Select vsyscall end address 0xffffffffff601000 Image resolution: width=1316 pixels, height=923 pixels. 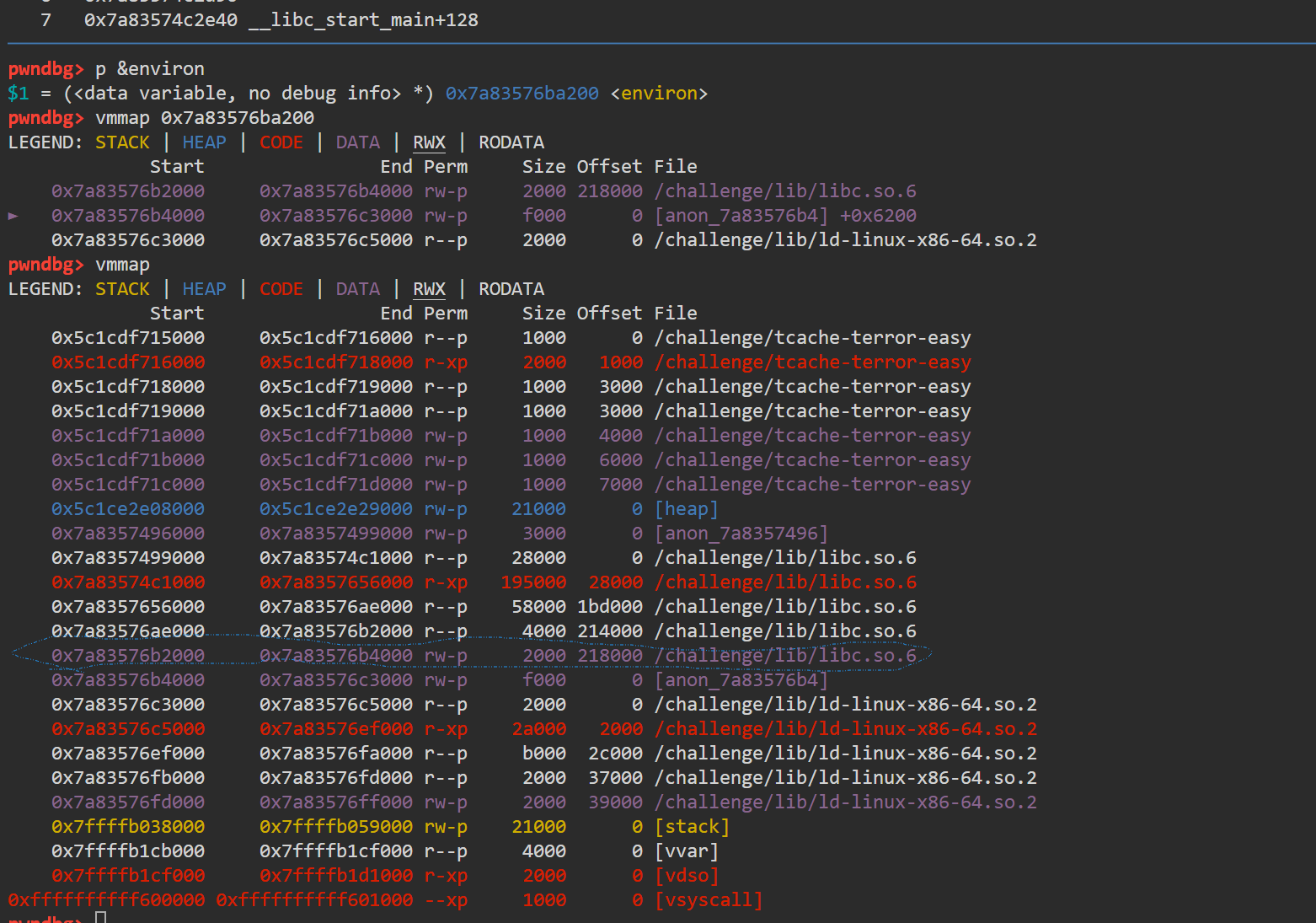[x=314, y=899]
